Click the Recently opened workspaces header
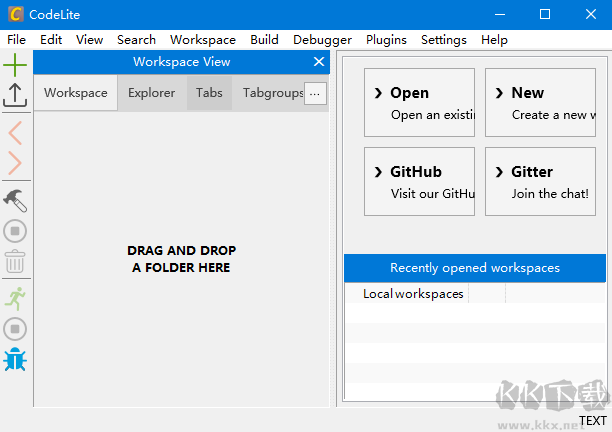This screenshot has height=432, width=612. click(475, 268)
